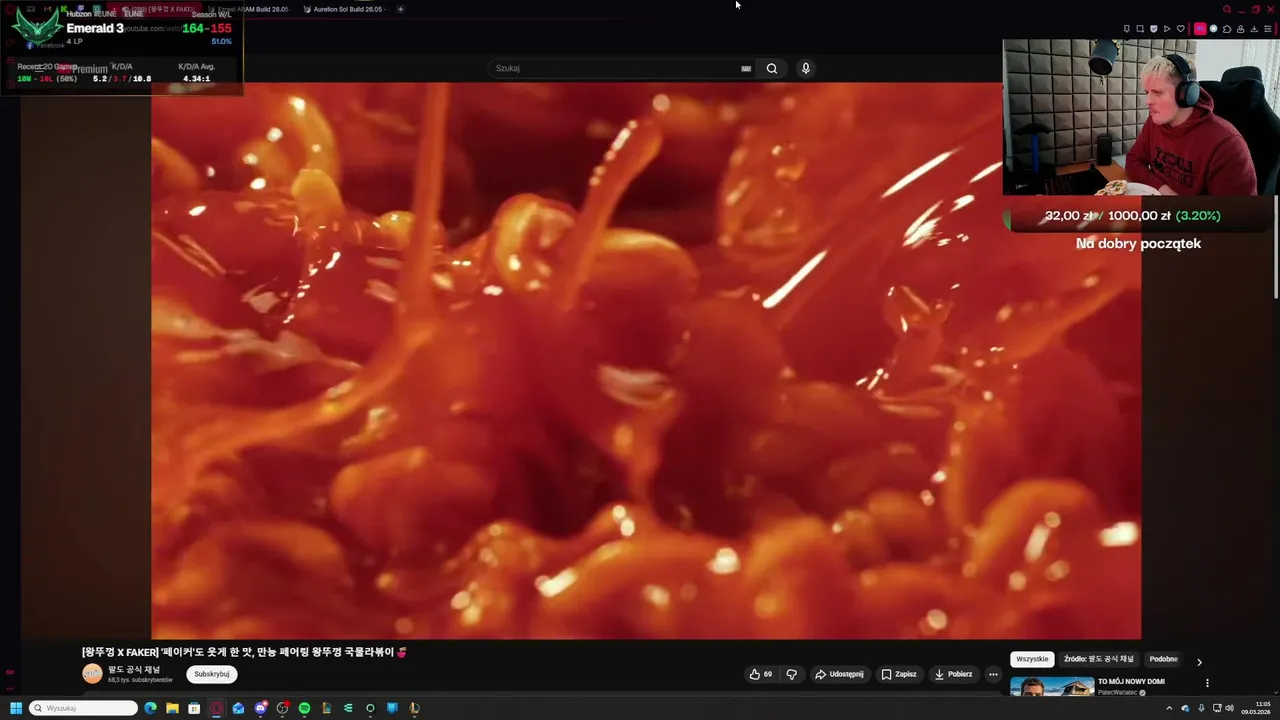
Task: Open League of Legends client taskbar icon
Action: pyautogui.click(x=414, y=708)
